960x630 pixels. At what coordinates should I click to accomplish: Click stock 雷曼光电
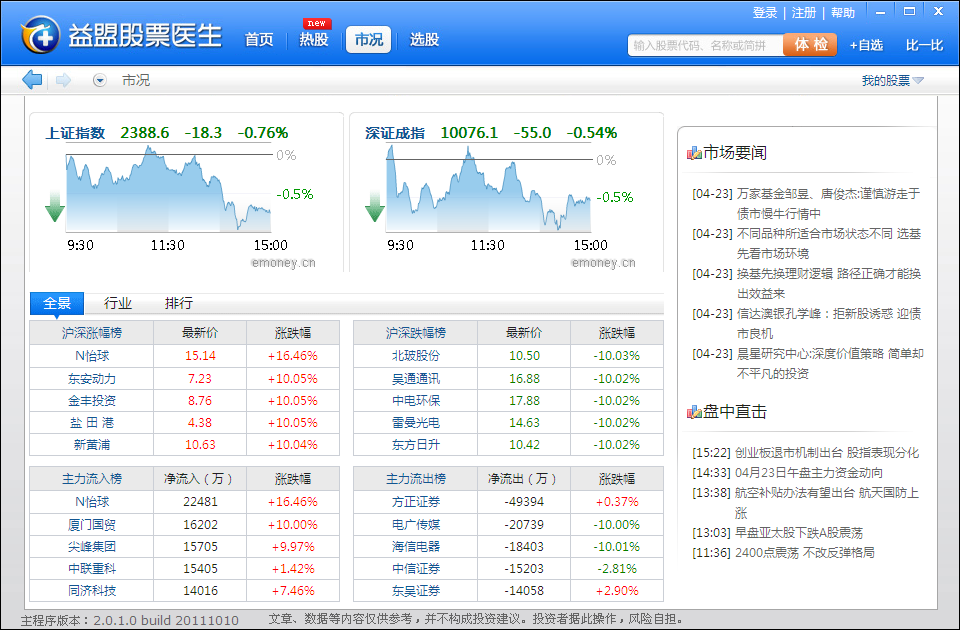click(x=416, y=423)
